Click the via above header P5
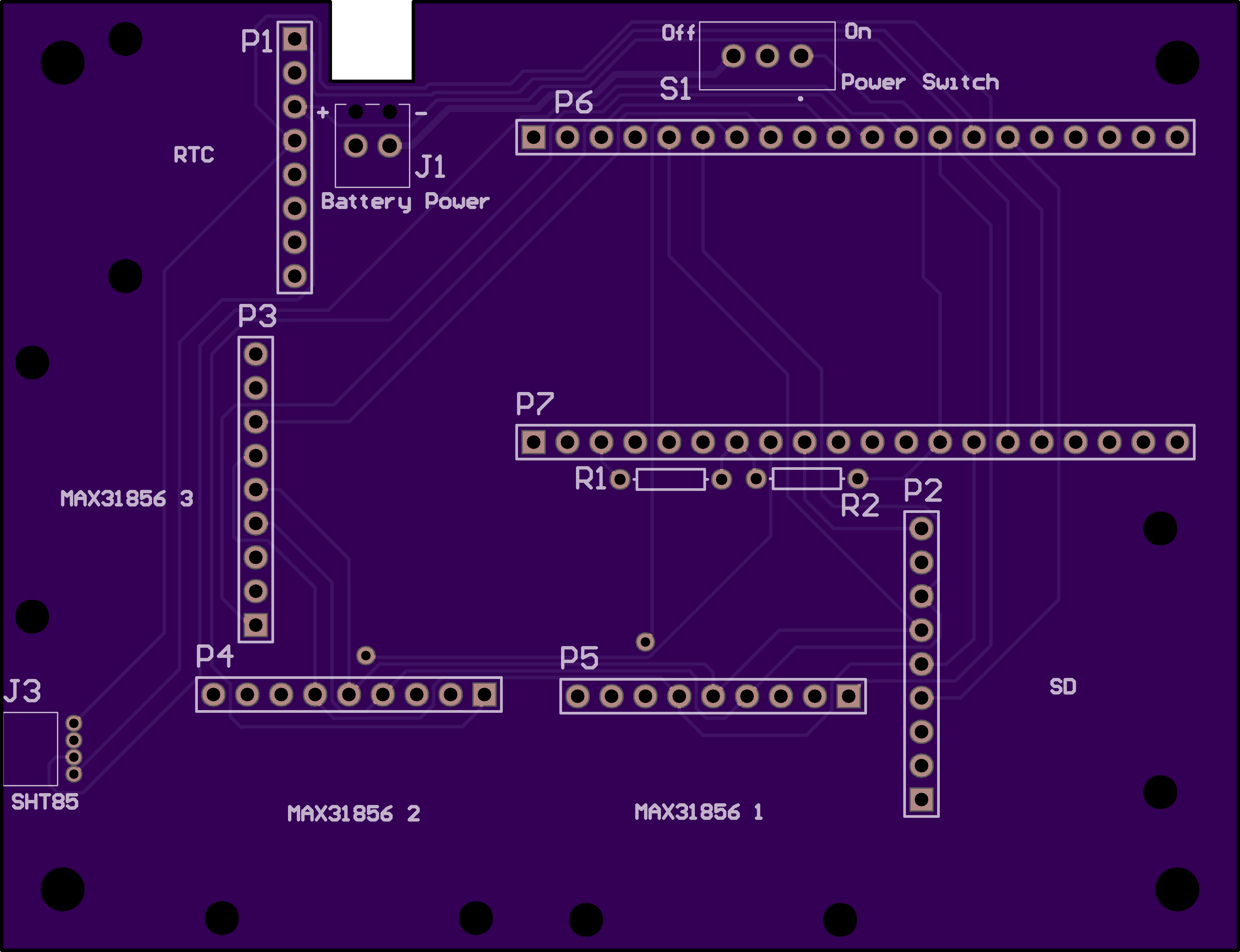Image resolution: width=1240 pixels, height=952 pixels. coord(645,641)
